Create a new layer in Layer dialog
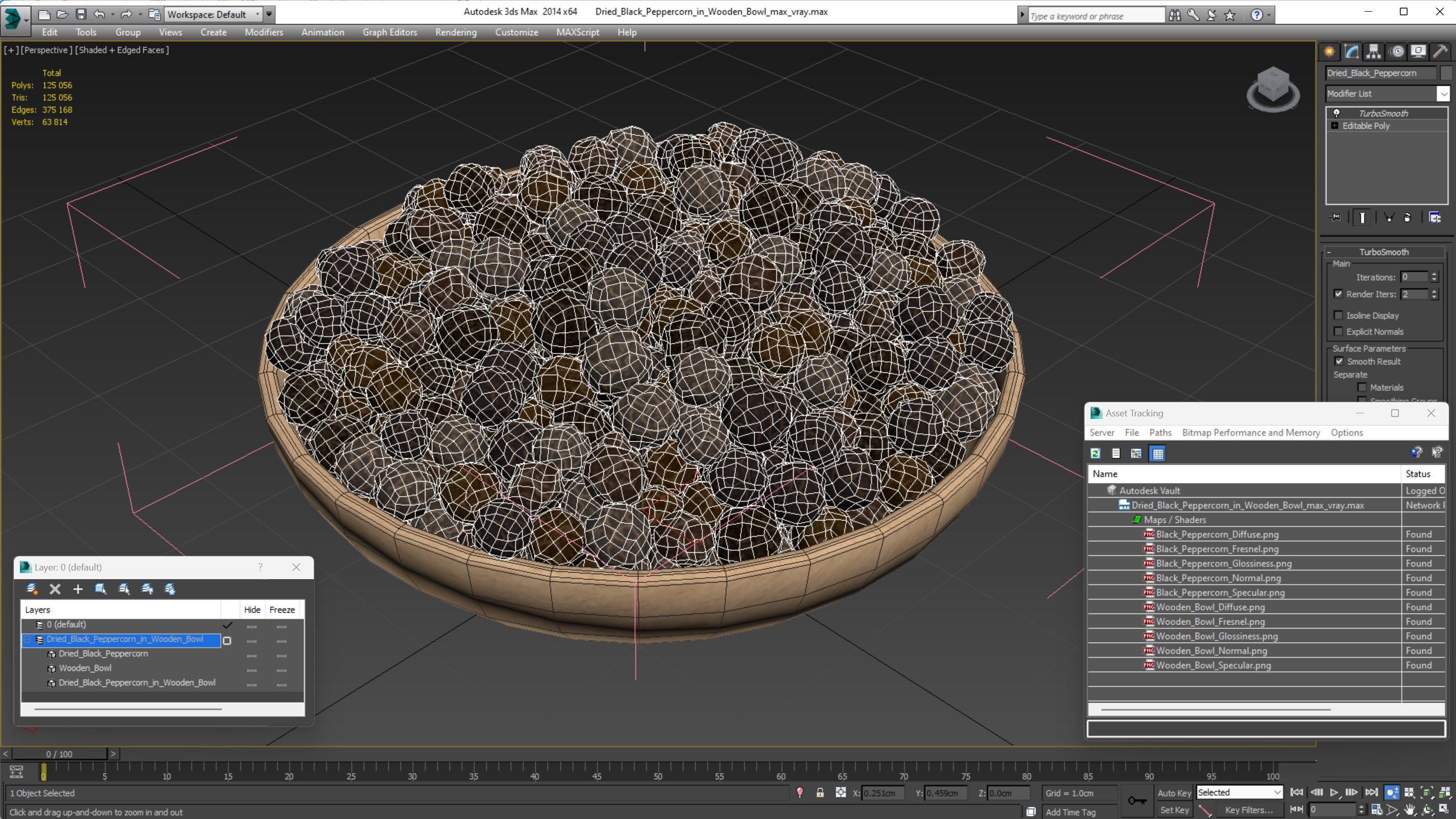The width and height of the screenshot is (1456, 819). tap(32, 589)
